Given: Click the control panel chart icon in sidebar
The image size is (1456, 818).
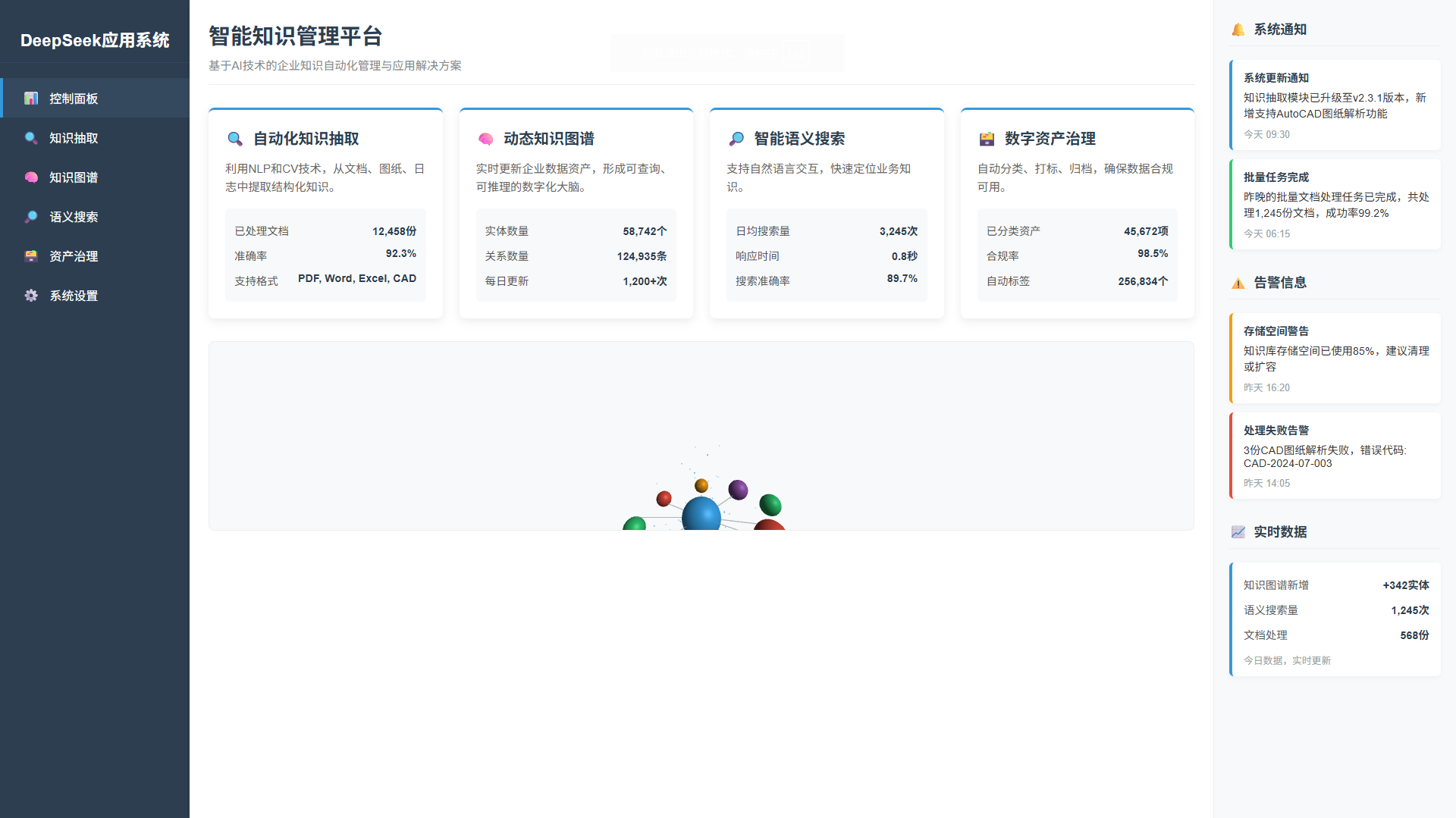Looking at the screenshot, I should pyautogui.click(x=31, y=99).
